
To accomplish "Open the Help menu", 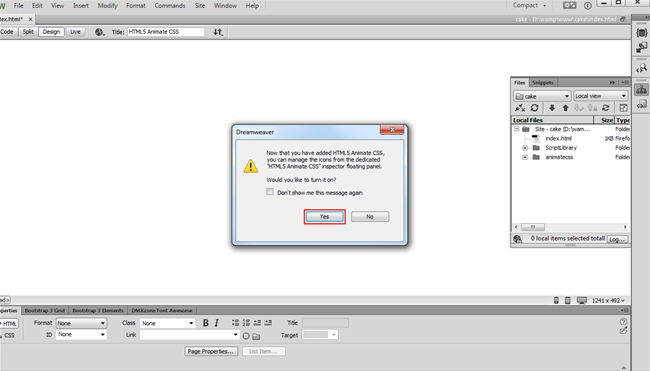I will tap(252, 5).
